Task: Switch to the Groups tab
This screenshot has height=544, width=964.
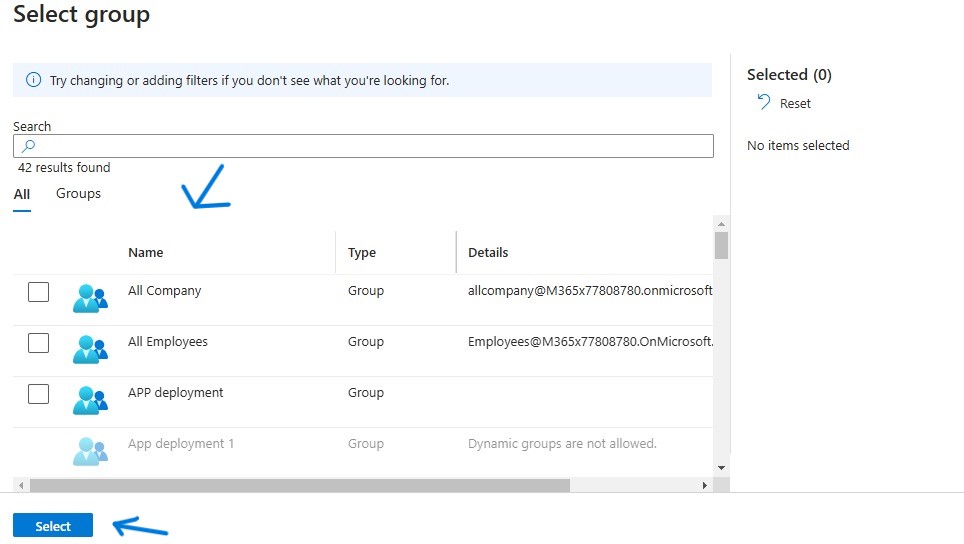Action: (78, 194)
